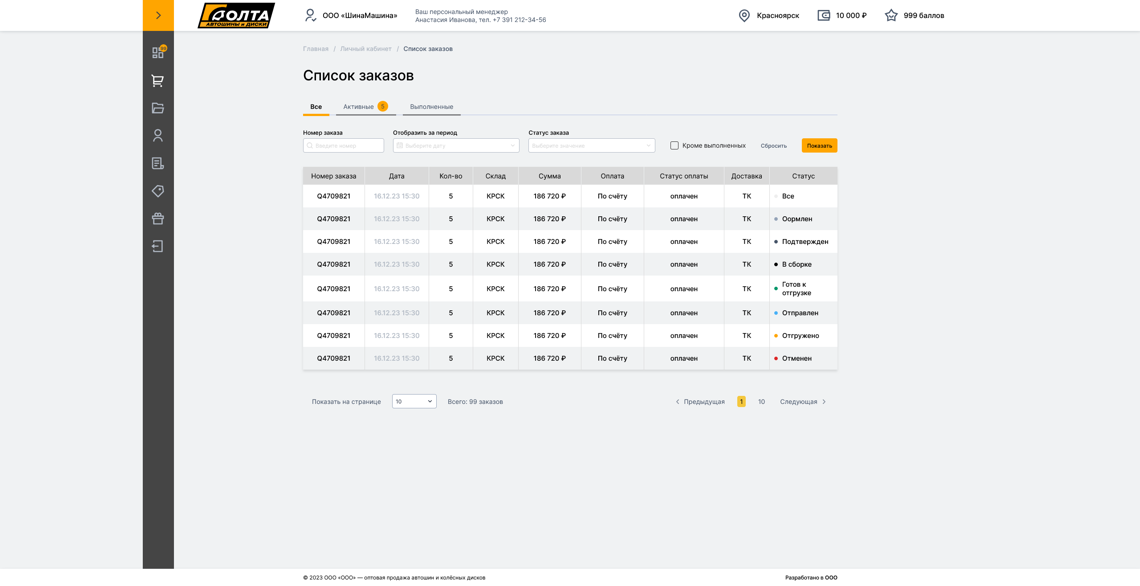1140x586 pixels.
Task: Go to Личный кабинет breadcrumb
Action: (x=366, y=49)
